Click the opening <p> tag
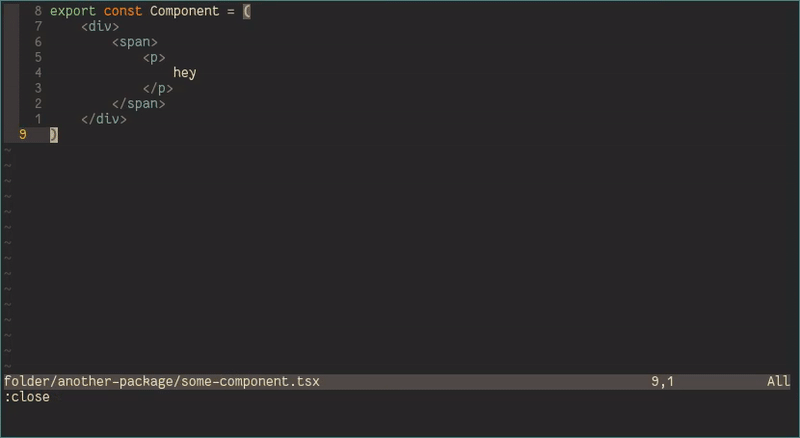800x438 pixels. pyautogui.click(x=154, y=58)
